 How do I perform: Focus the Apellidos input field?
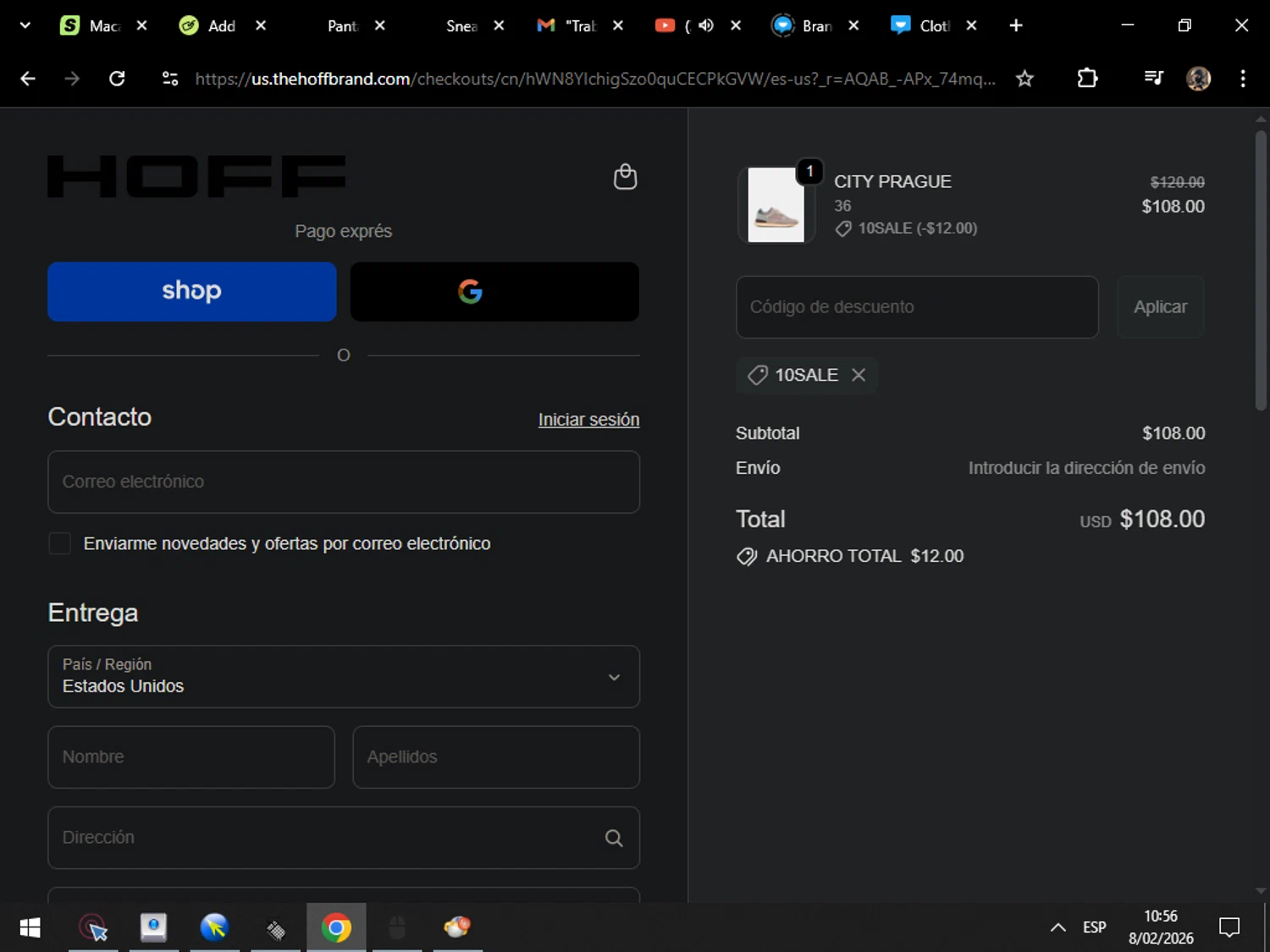[496, 757]
